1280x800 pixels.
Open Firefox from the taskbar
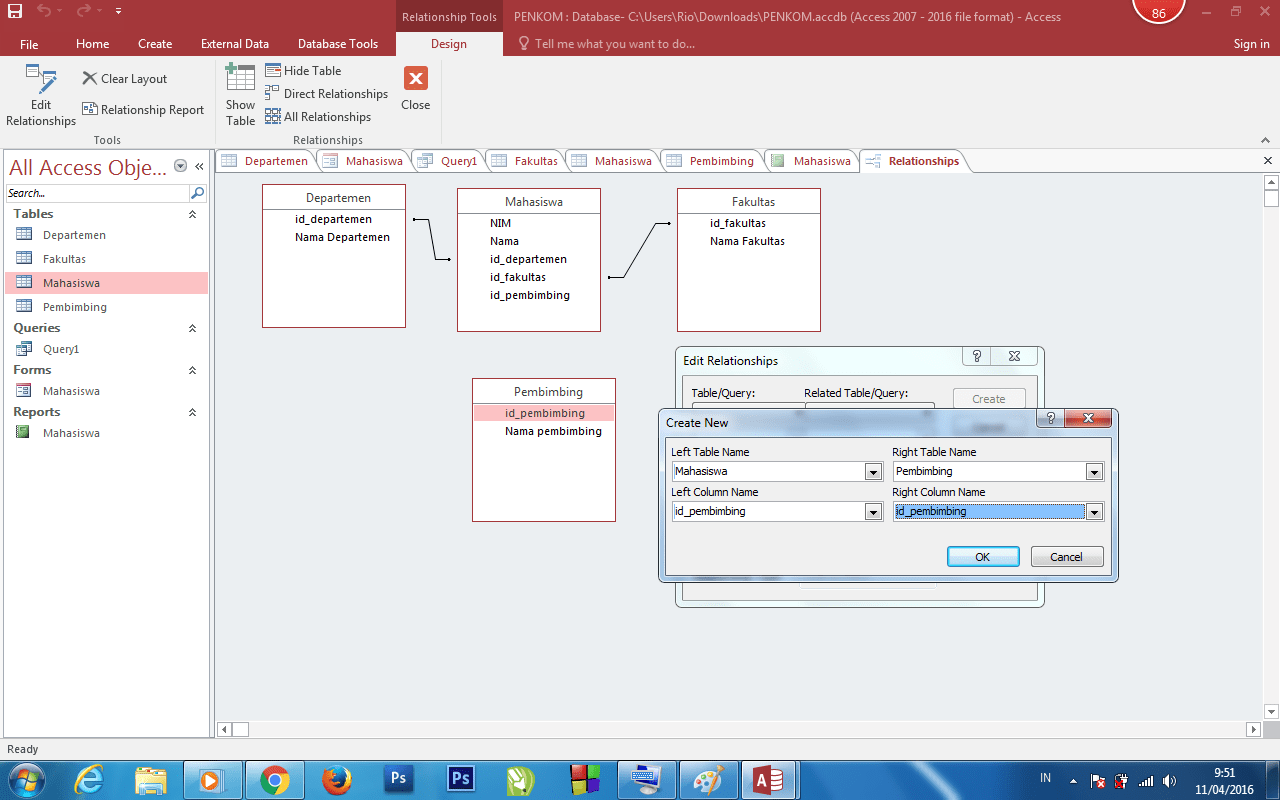(x=337, y=780)
